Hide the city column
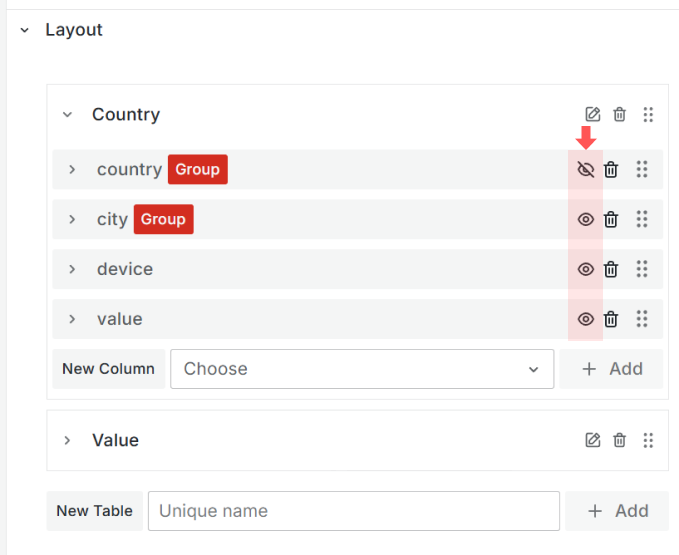 (586, 219)
